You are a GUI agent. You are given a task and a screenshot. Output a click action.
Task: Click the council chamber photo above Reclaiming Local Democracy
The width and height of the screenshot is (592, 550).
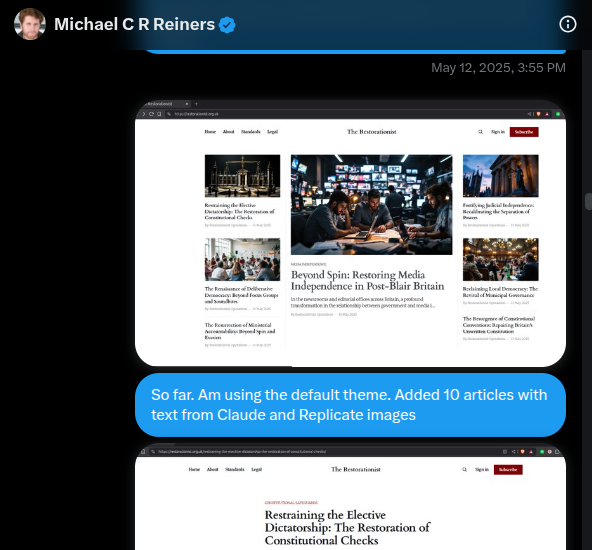coord(501,259)
